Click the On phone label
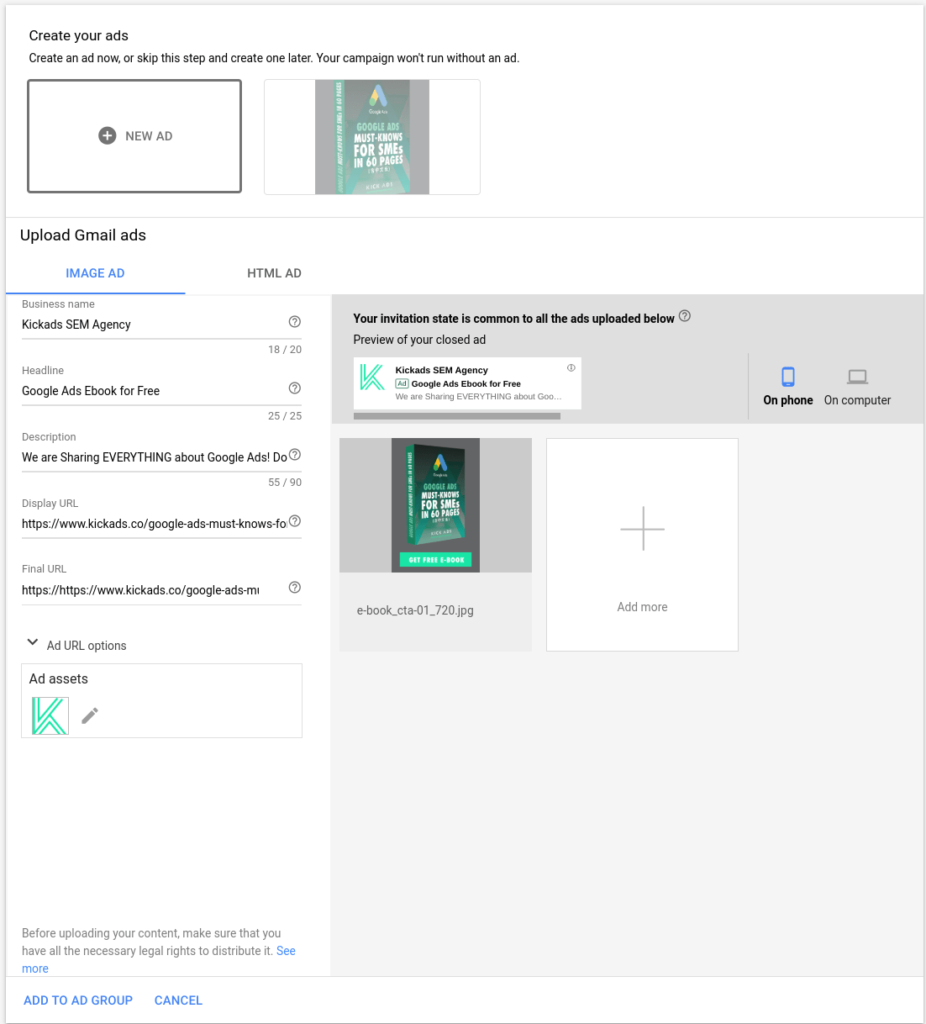Viewport: 926px width, 1024px height. coord(788,400)
